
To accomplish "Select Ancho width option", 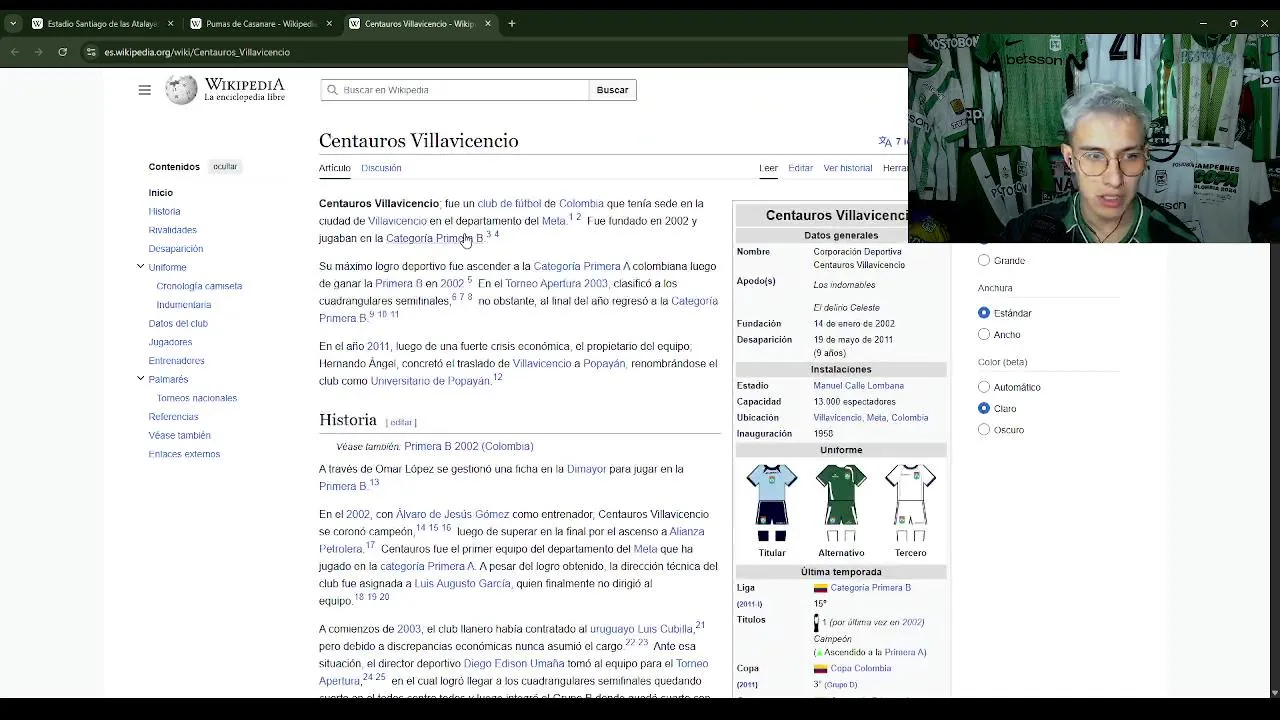I will click(984, 334).
